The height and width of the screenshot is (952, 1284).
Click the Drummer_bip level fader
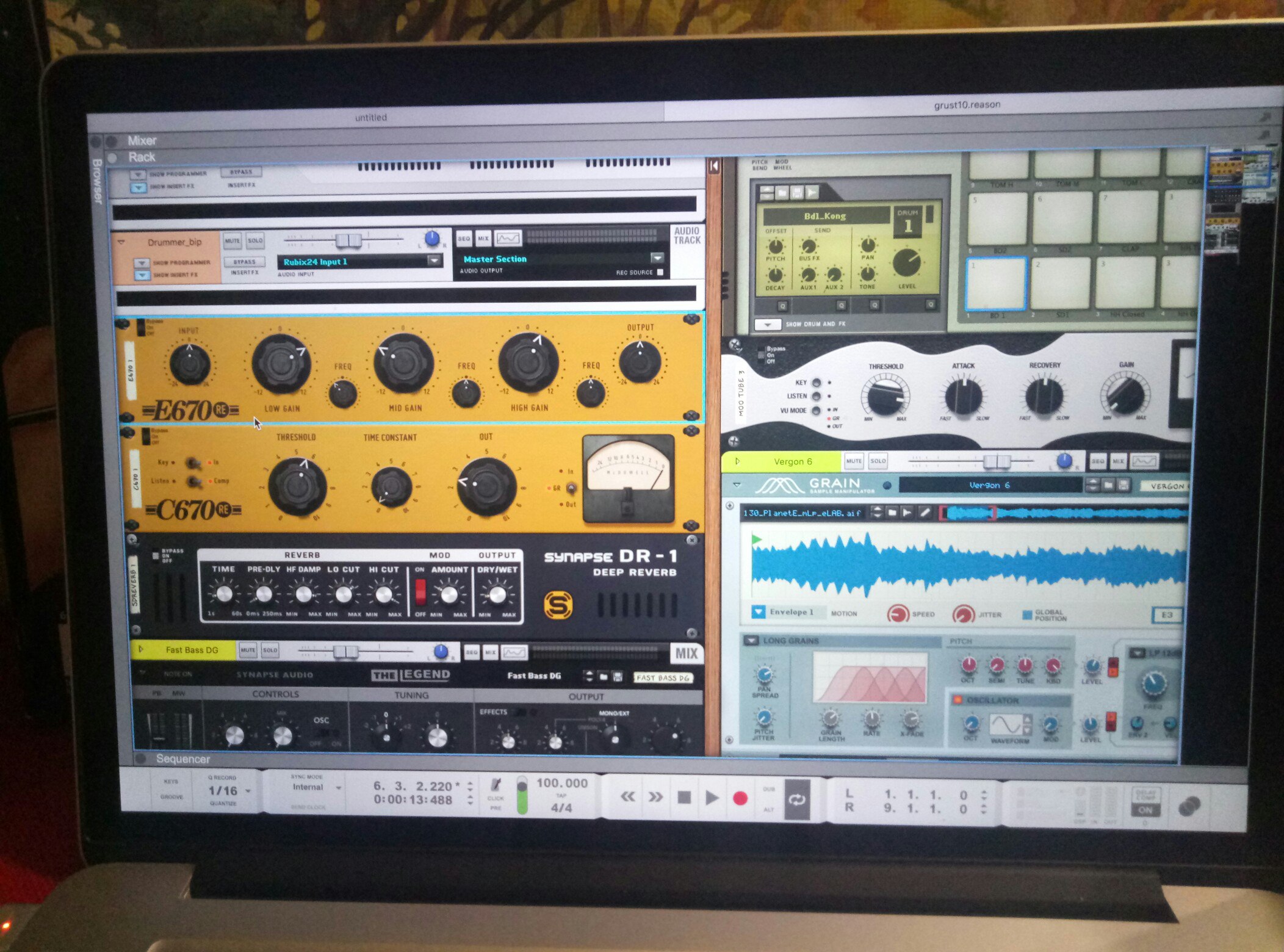point(348,240)
